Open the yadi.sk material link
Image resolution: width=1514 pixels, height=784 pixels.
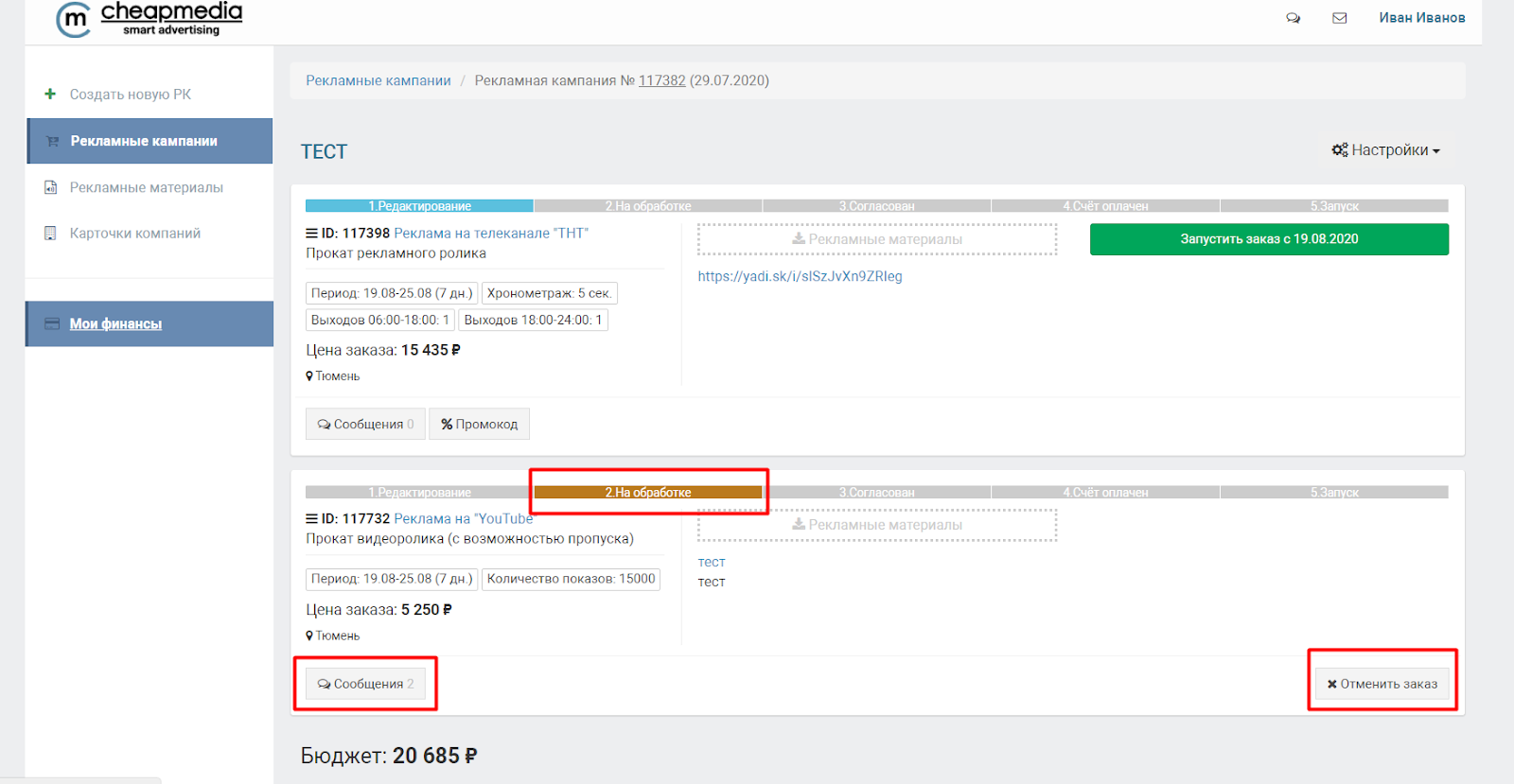pyautogui.click(x=801, y=276)
